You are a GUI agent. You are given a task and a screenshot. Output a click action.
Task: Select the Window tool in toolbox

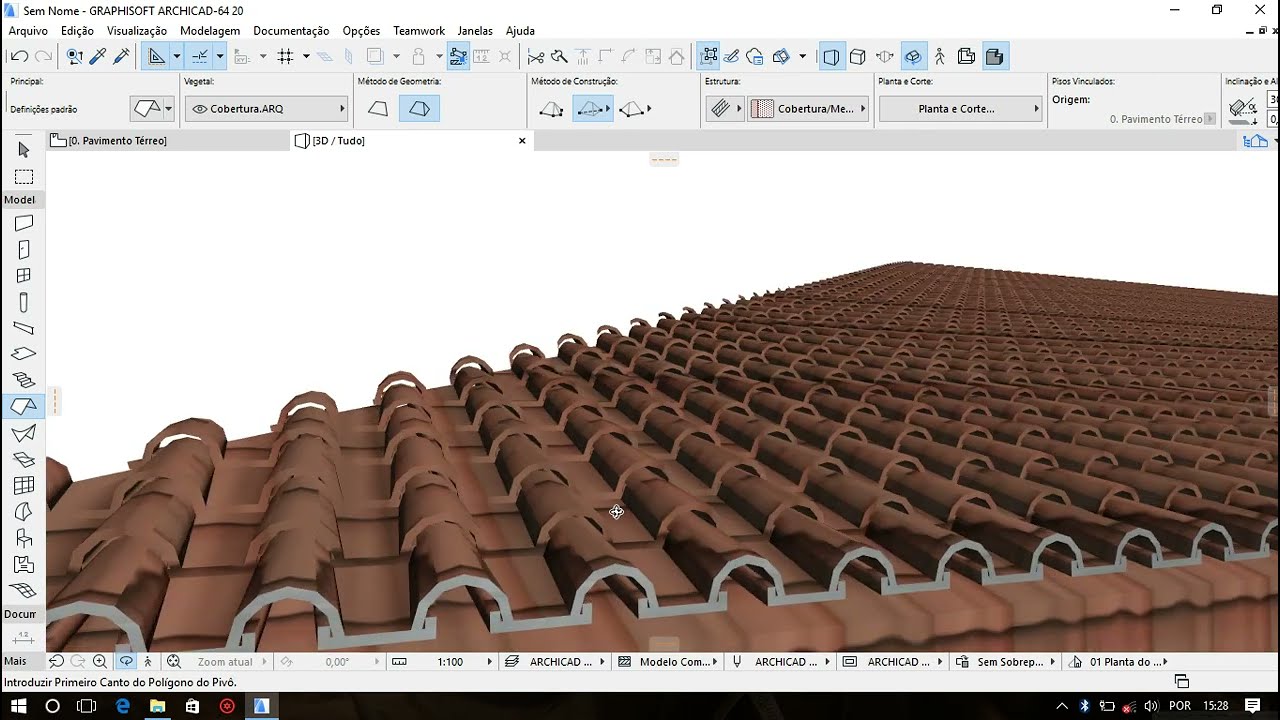(24, 276)
